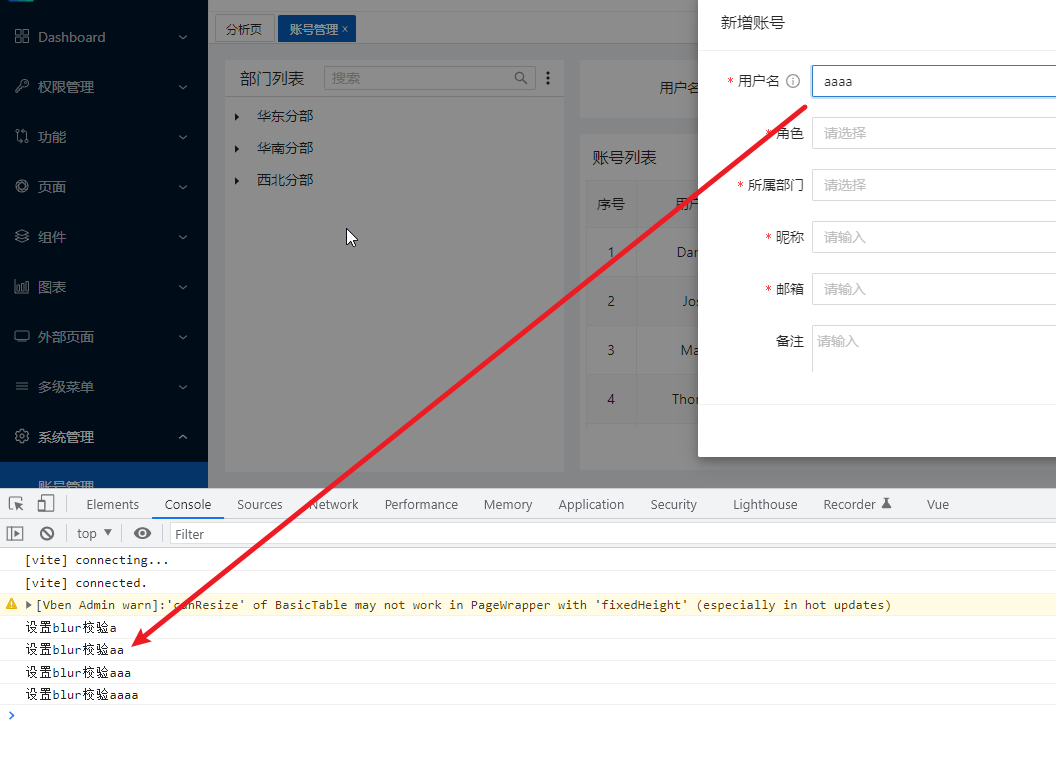The height and width of the screenshot is (767, 1056).
Task: Click the info icon next to 用户名
Action: click(x=793, y=81)
